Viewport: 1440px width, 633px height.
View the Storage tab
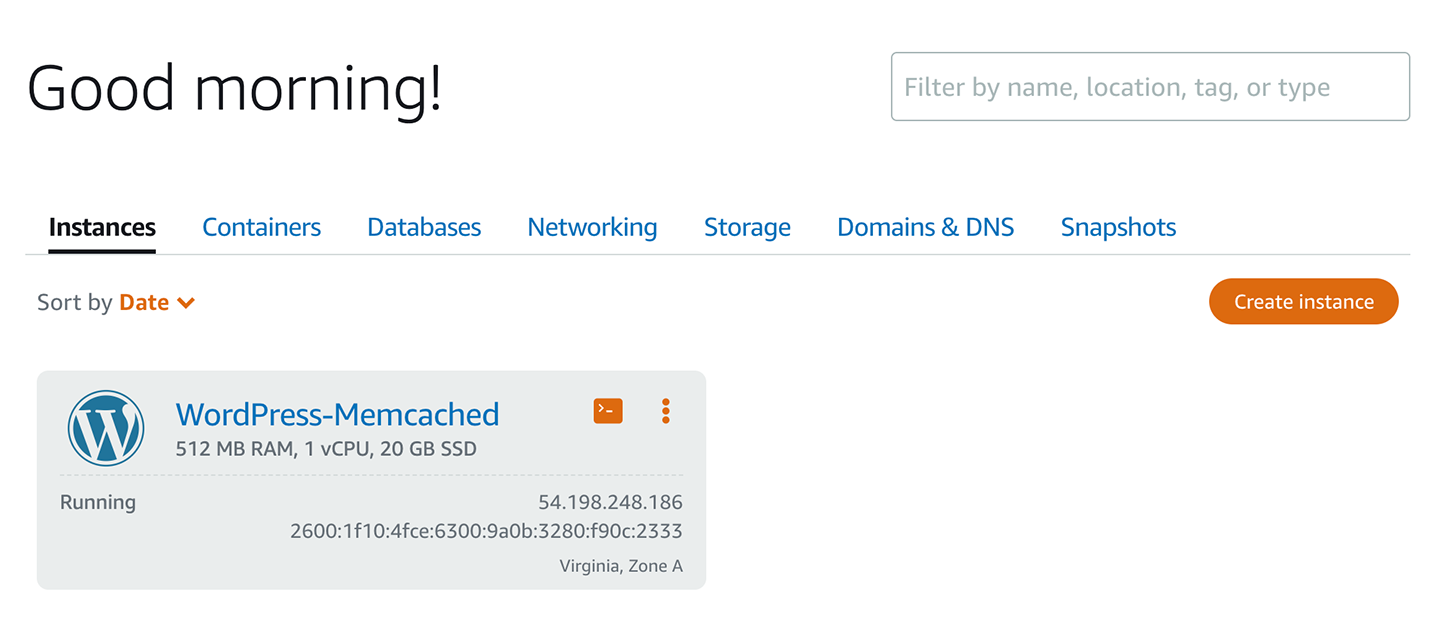(x=747, y=227)
